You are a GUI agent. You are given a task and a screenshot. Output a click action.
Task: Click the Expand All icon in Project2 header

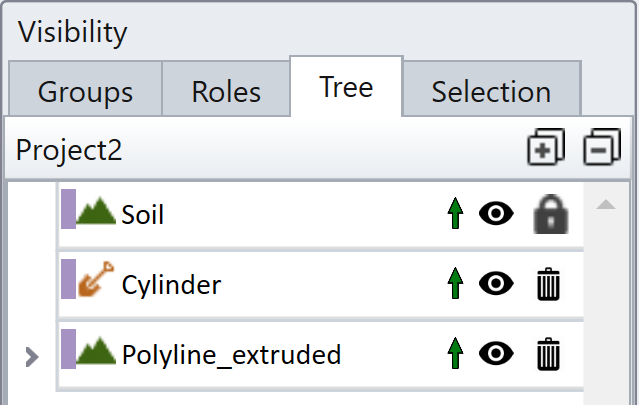(546, 148)
